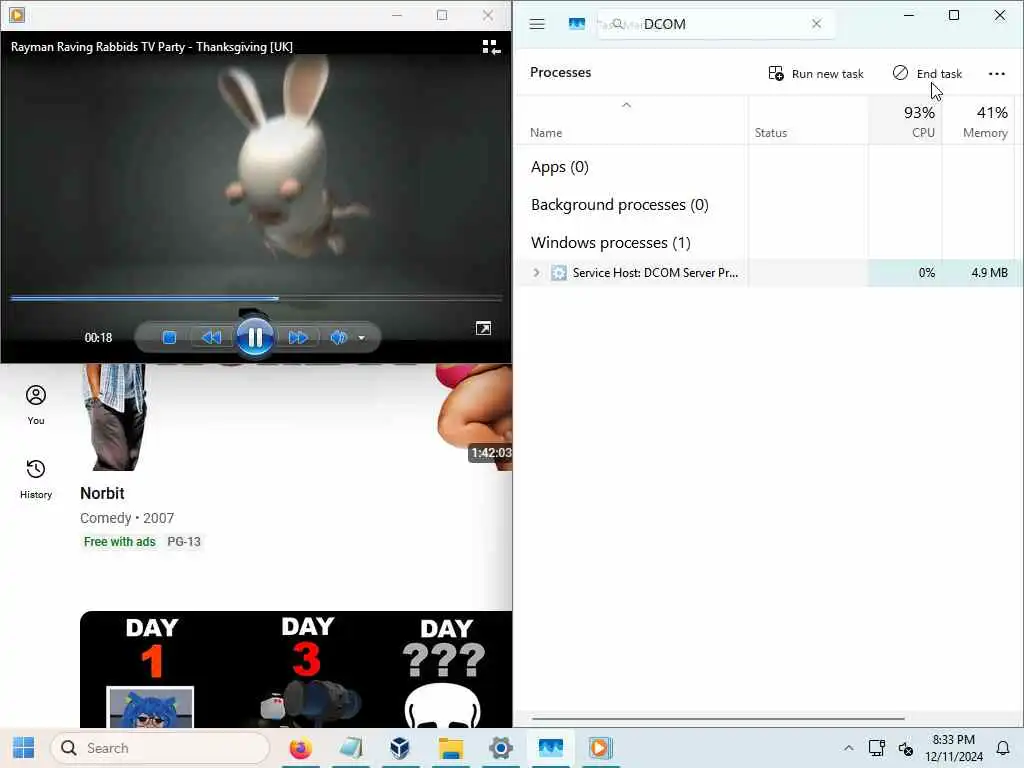Click the rewind button in Media Player

(x=211, y=338)
